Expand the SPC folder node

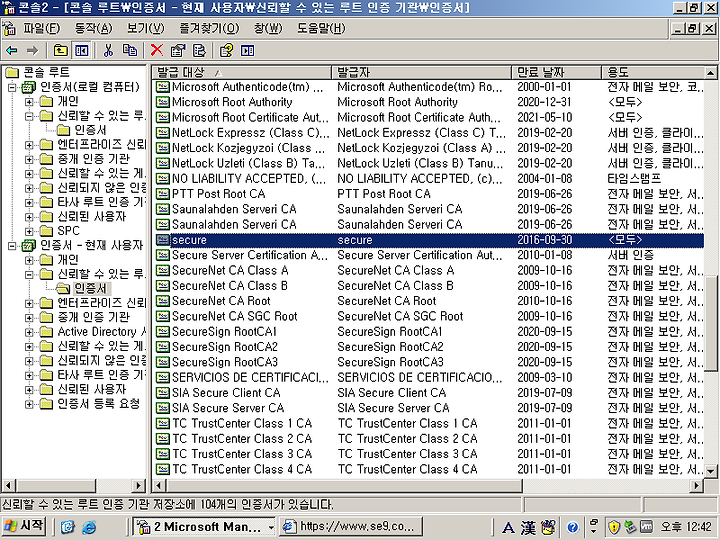click(29, 231)
